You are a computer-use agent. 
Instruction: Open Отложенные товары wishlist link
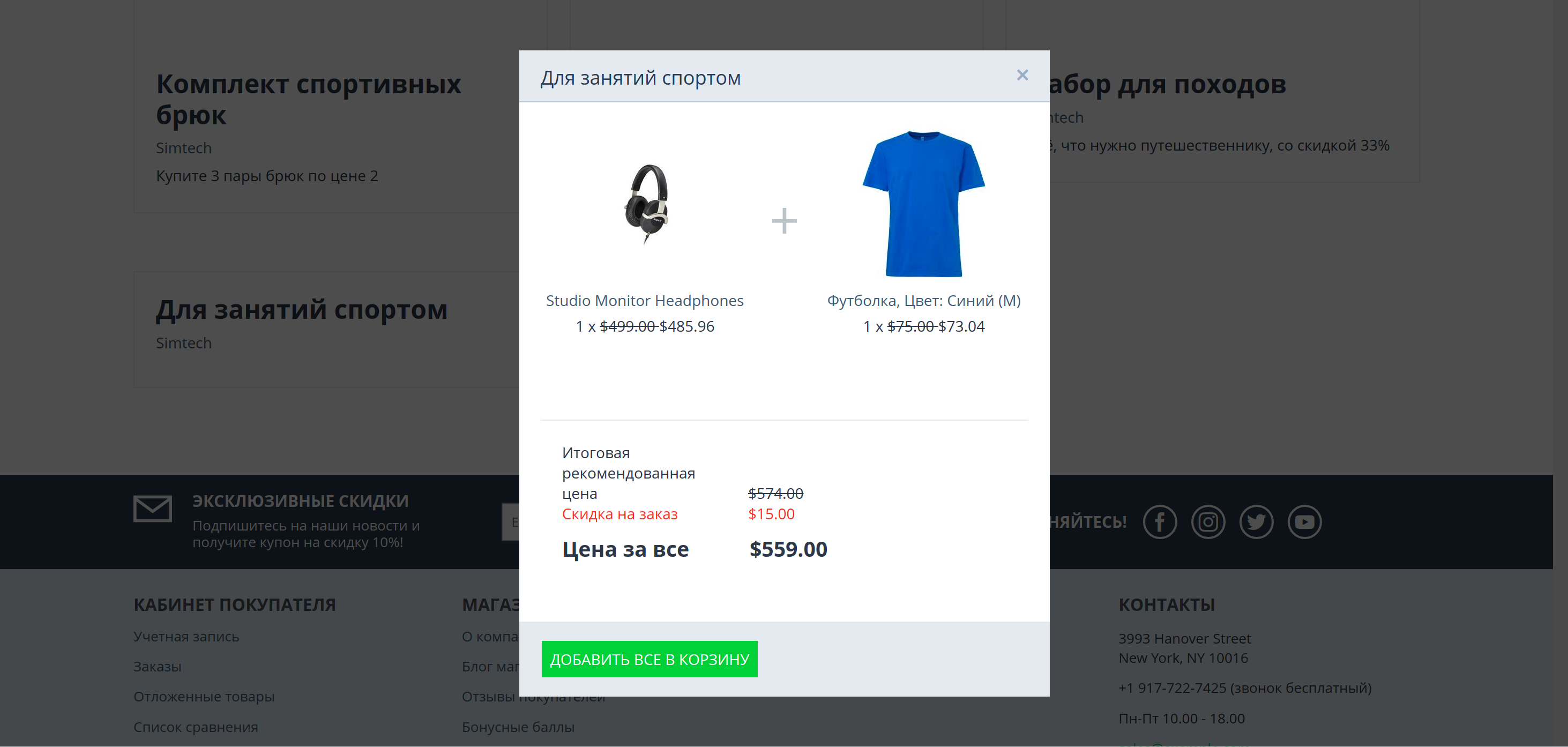pyautogui.click(x=204, y=697)
